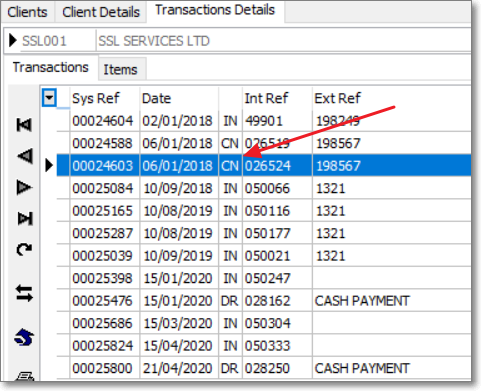Viewport: 481px width, 391px height.
Task: Click Ext Ref 198567 in the 00024588 row
Action: click(338, 143)
